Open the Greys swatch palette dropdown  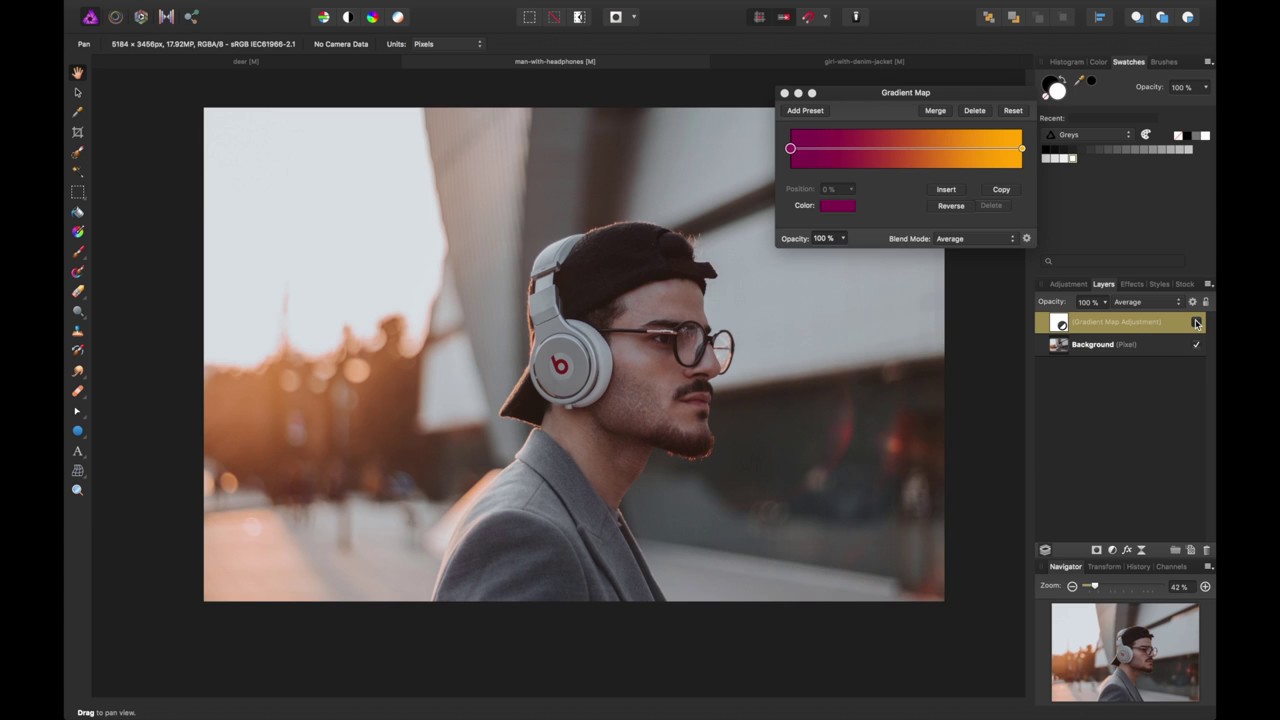tap(1088, 135)
